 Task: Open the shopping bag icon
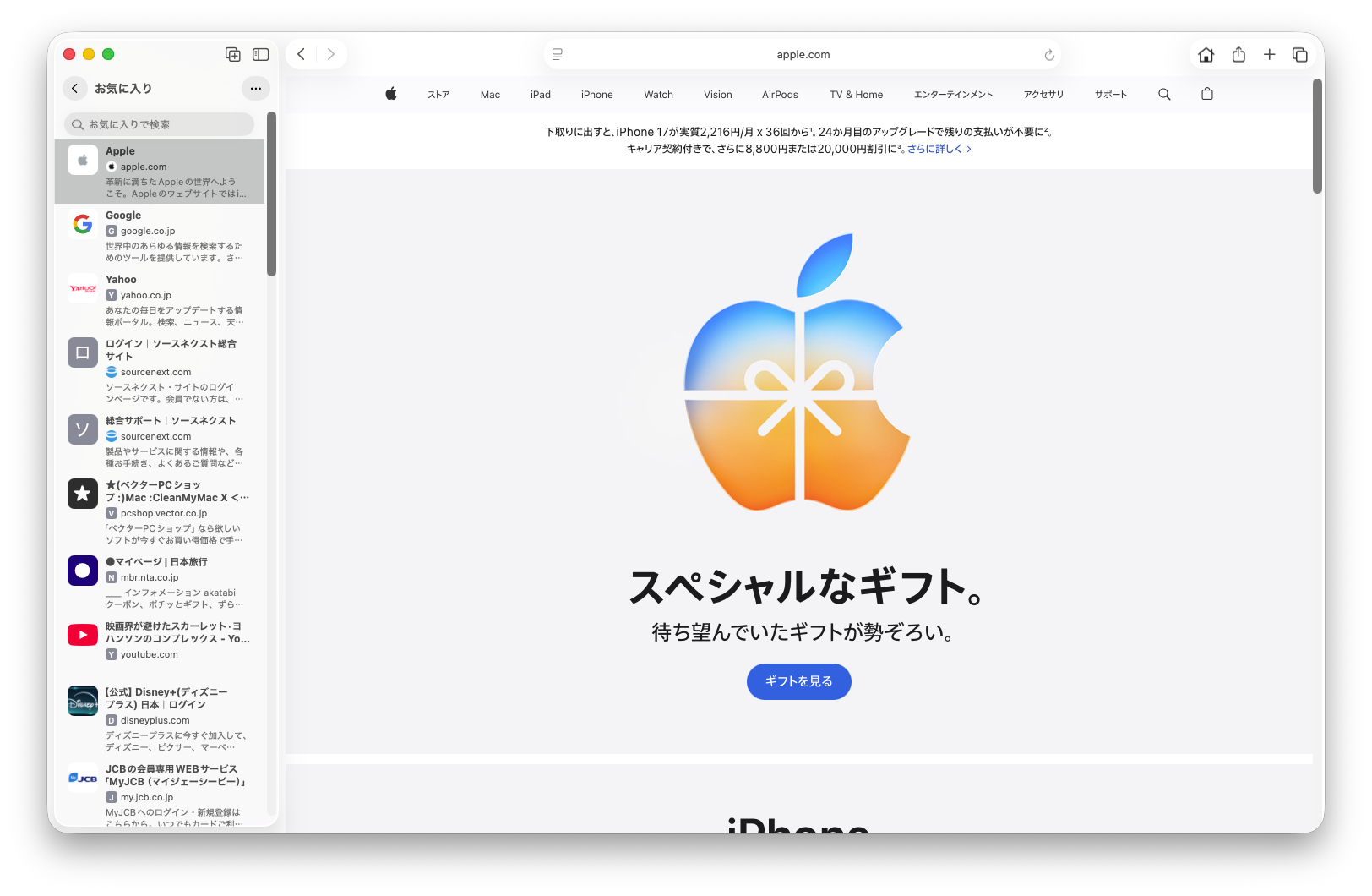[1206, 95]
